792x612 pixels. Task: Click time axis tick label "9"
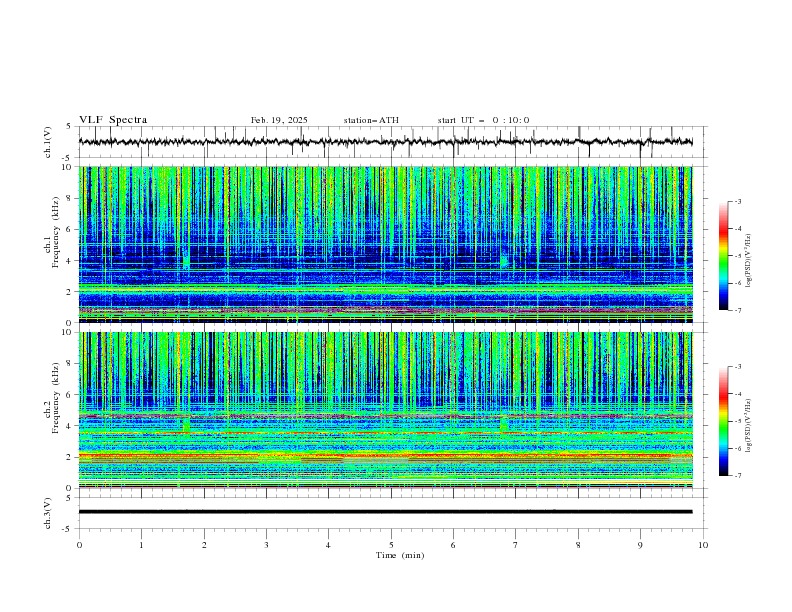(x=640, y=545)
